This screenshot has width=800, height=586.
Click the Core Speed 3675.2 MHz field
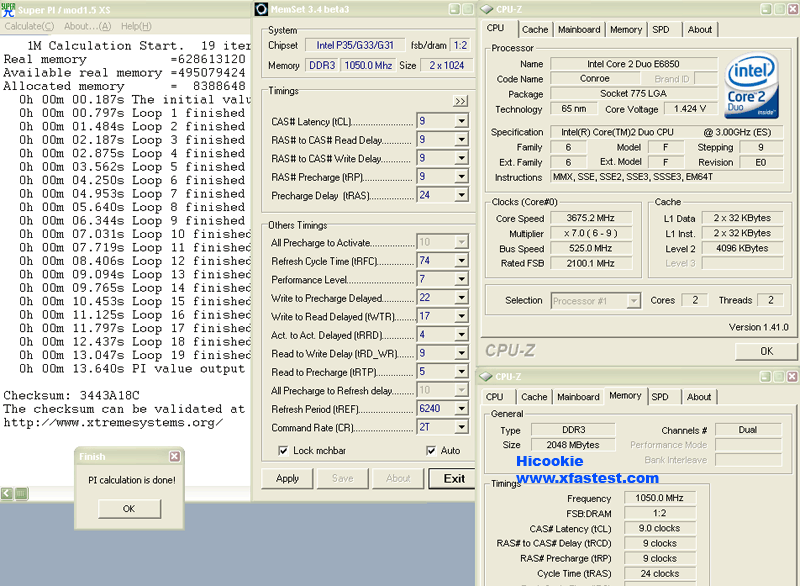click(x=591, y=218)
